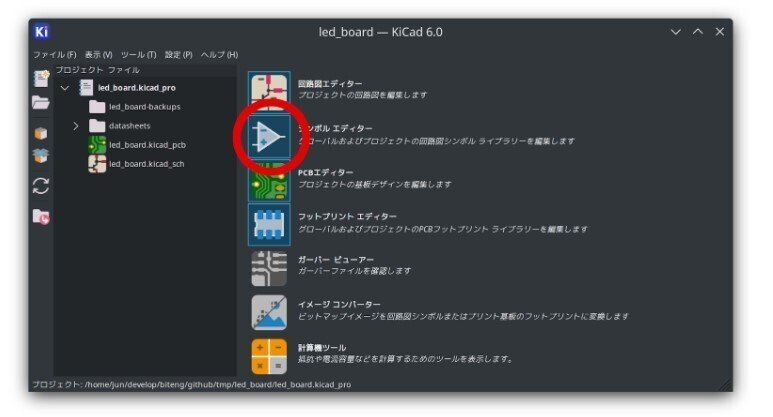Open the Footprint Editor chip icon
The height and width of the screenshot is (417, 773).
click(x=269, y=225)
